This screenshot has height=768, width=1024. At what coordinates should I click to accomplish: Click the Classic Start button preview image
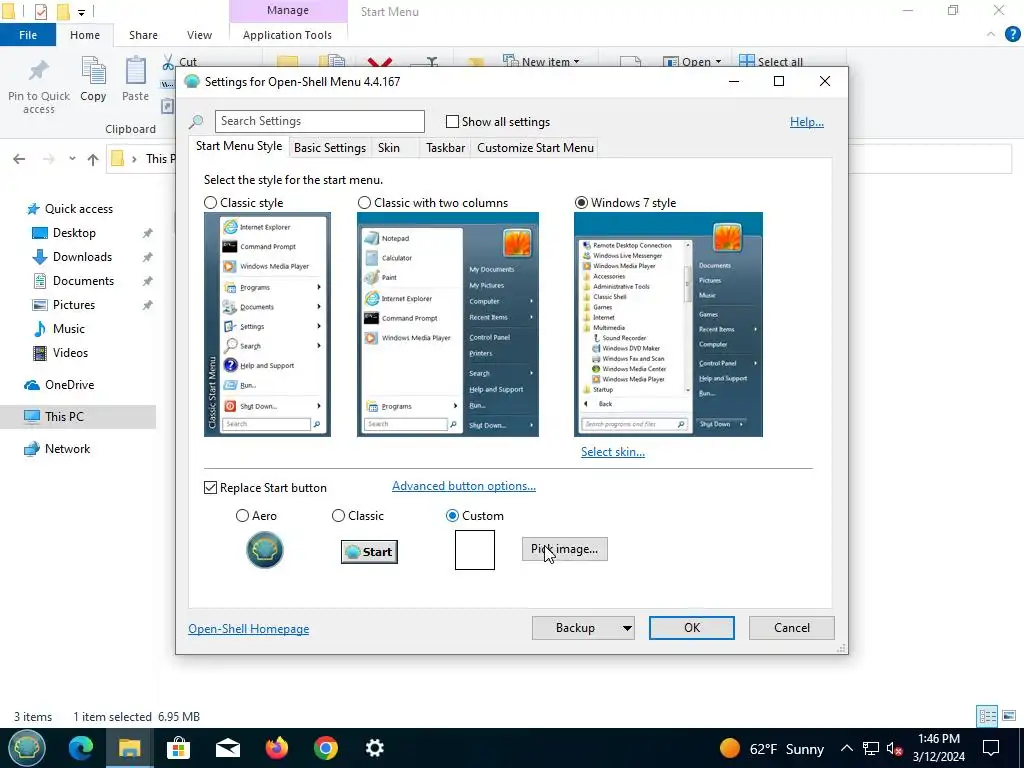coord(369,552)
